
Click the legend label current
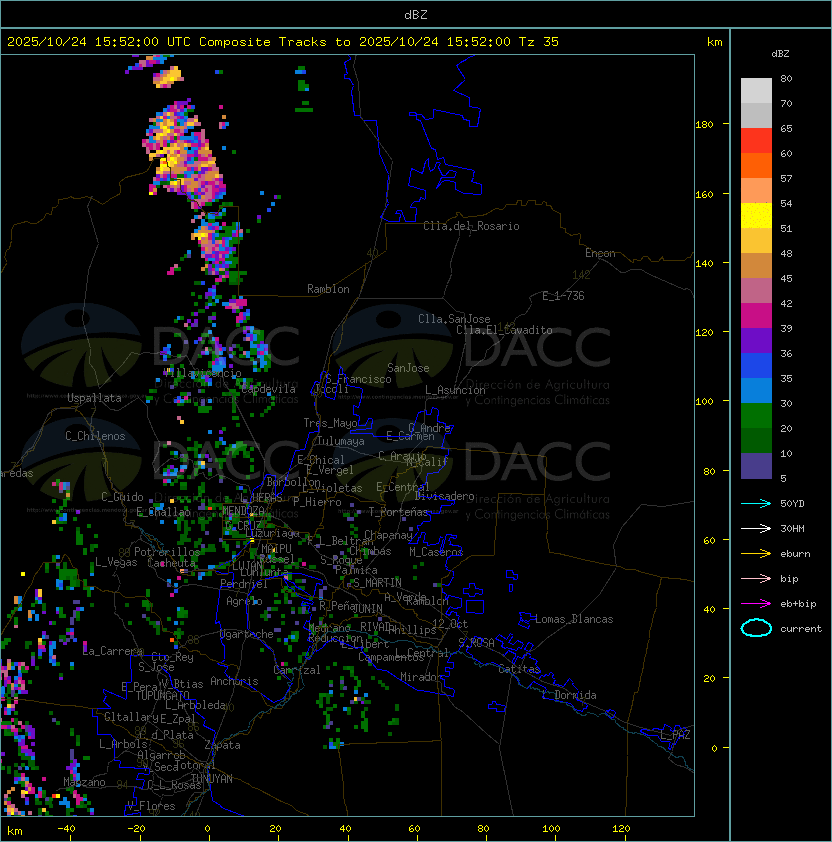tap(801, 629)
